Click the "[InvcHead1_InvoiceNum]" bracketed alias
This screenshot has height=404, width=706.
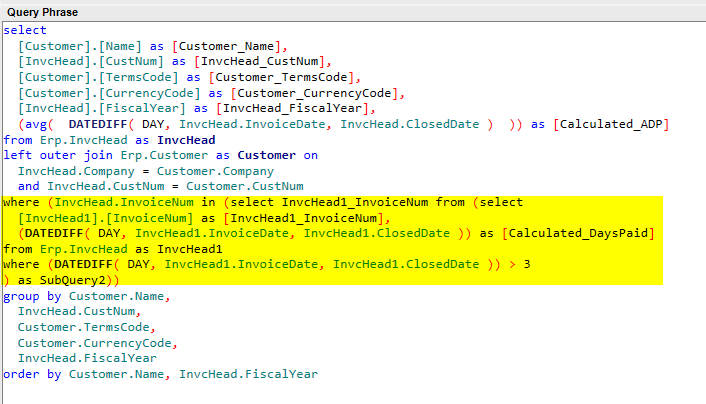[x=303, y=218]
